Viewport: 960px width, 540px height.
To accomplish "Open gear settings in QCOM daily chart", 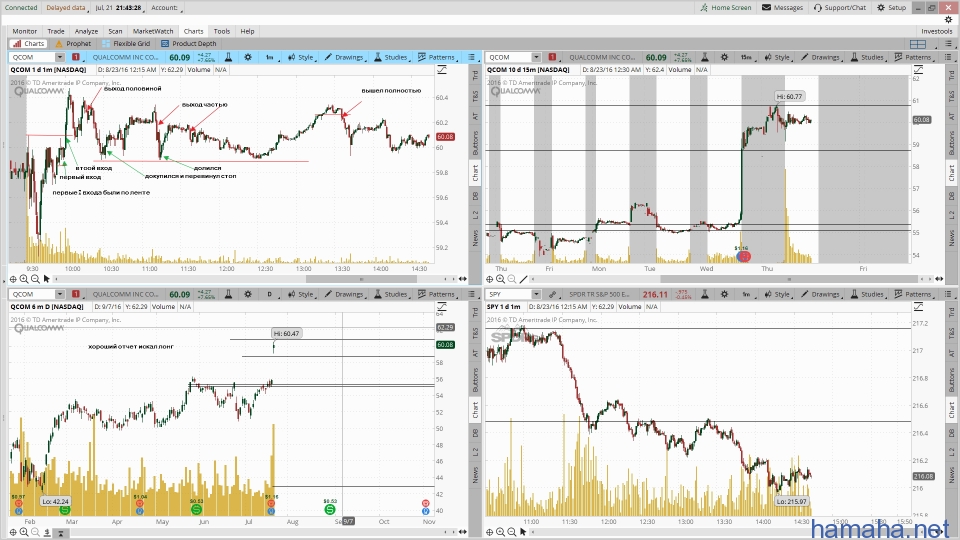I will [x=248, y=294].
